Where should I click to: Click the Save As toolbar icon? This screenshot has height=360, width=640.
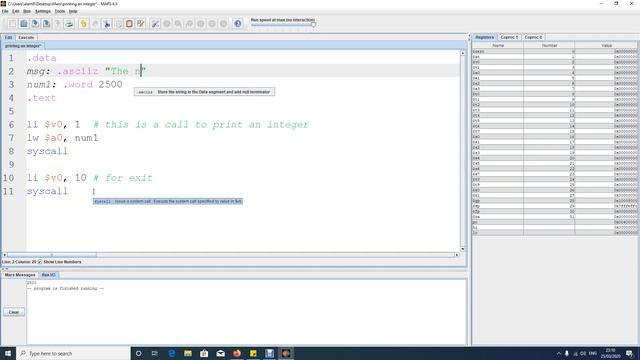[47, 24]
